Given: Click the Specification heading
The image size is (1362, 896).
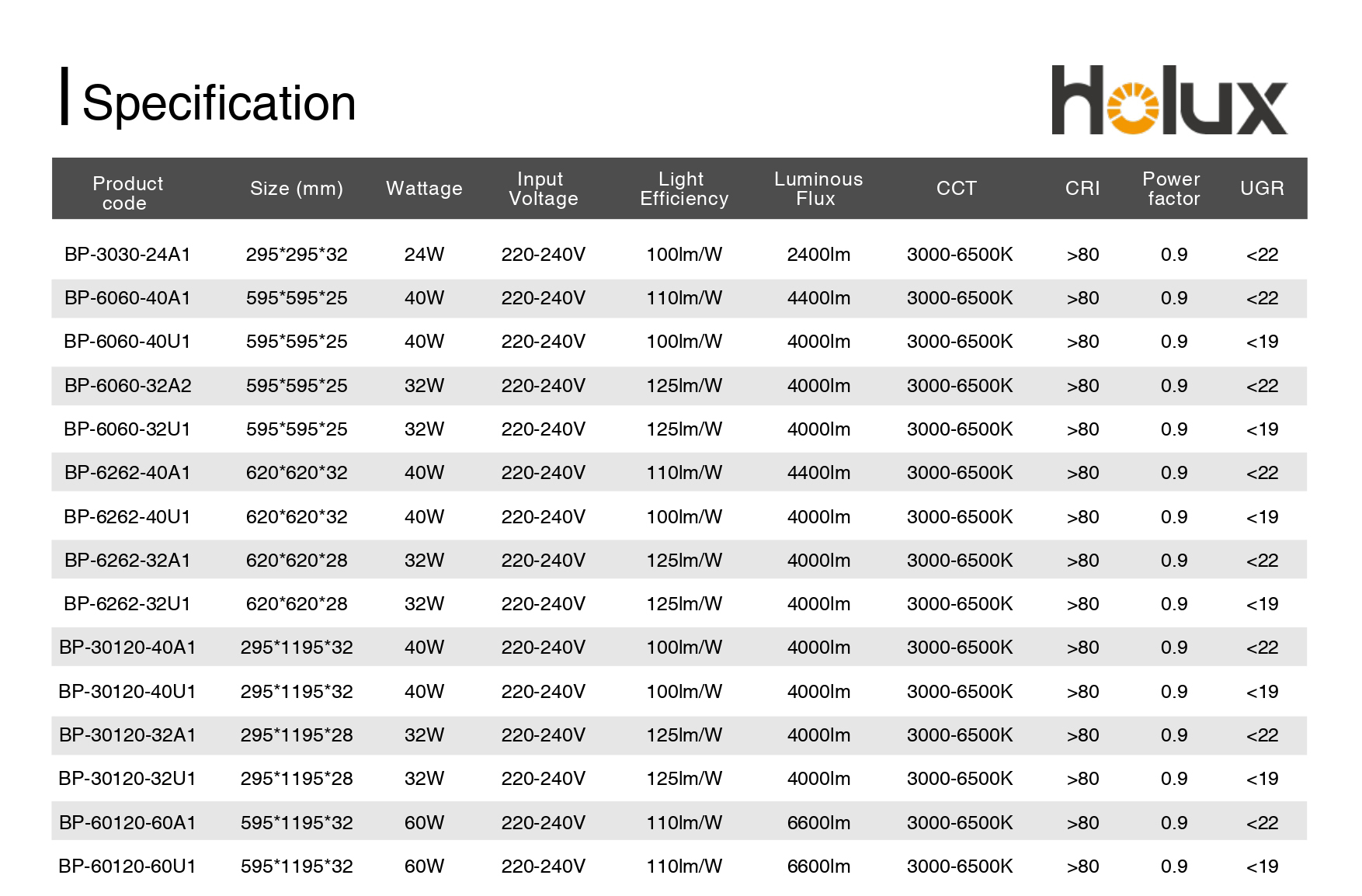Looking at the screenshot, I should [218, 103].
